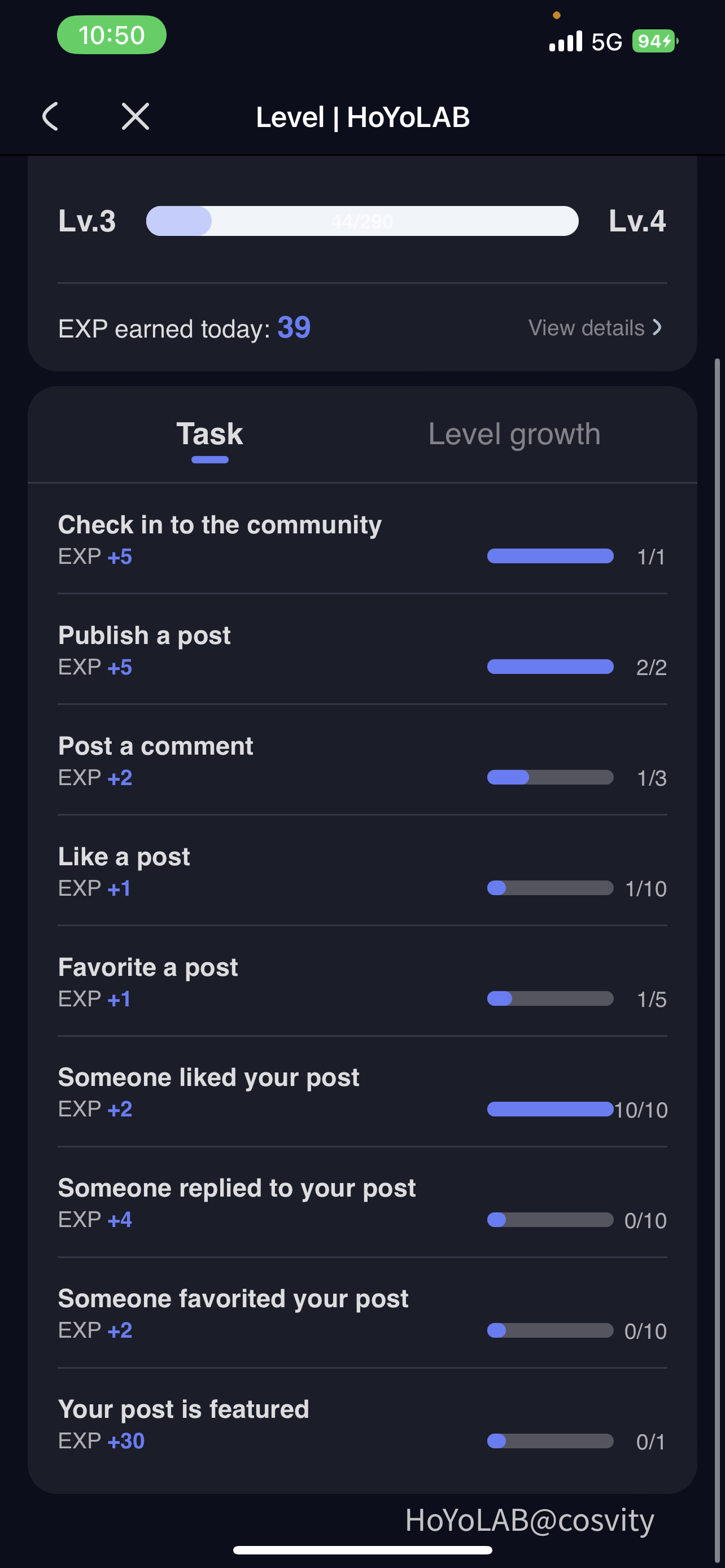Click the EXP earned today value 39
The height and width of the screenshot is (1568, 725).
pos(294,328)
